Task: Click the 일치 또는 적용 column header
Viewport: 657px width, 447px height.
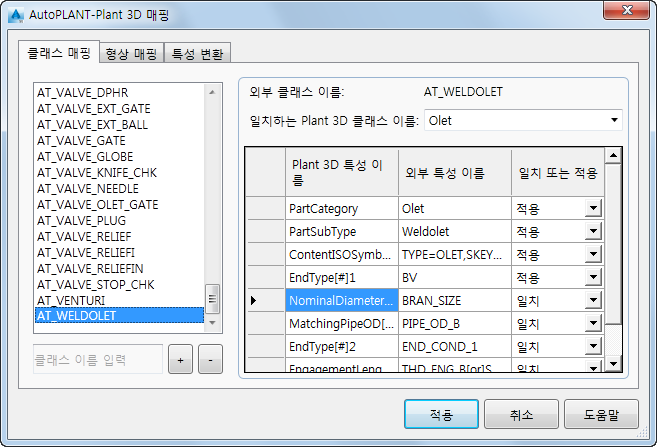Action: coord(558,172)
